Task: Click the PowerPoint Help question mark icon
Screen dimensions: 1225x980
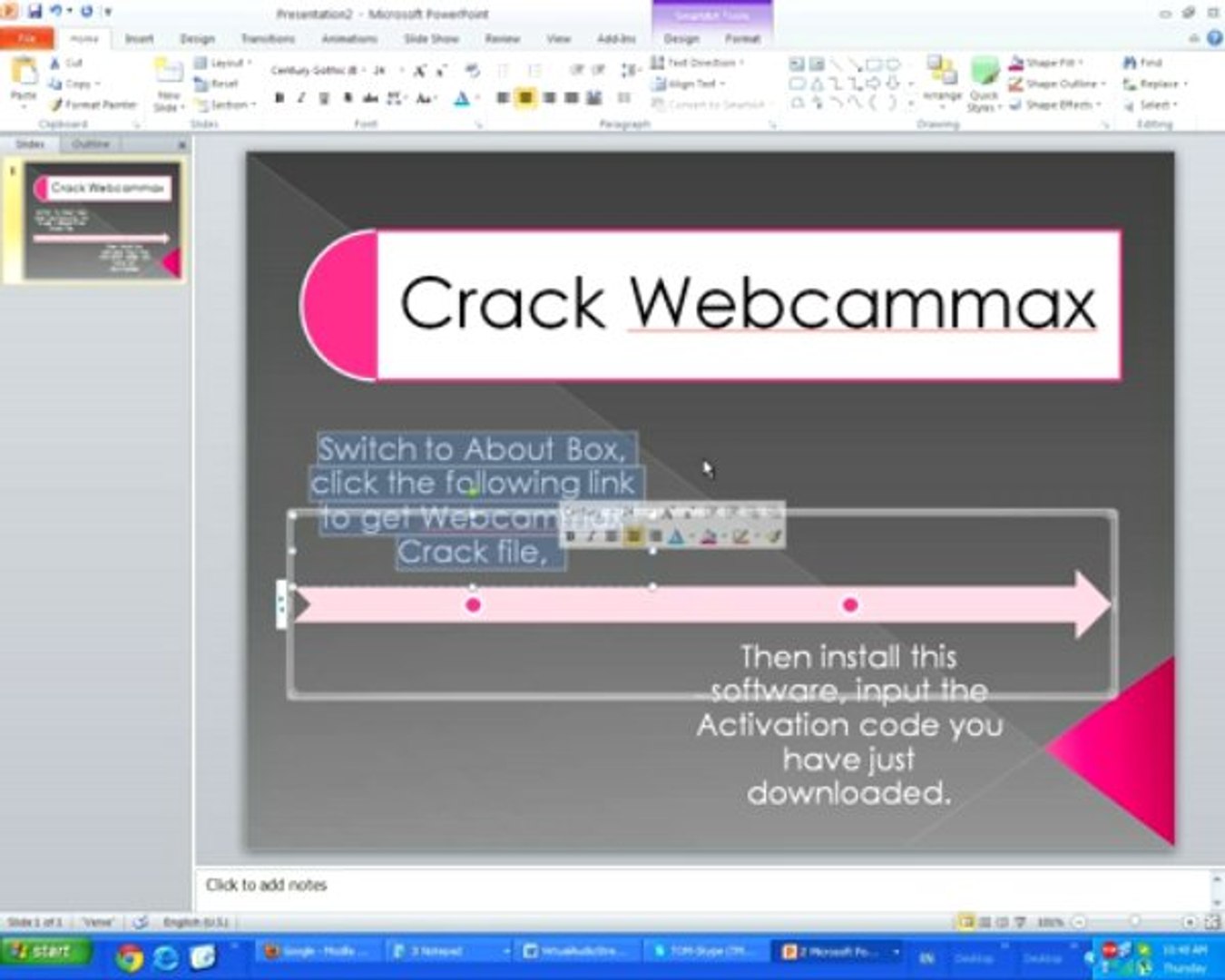Action: (x=1214, y=38)
